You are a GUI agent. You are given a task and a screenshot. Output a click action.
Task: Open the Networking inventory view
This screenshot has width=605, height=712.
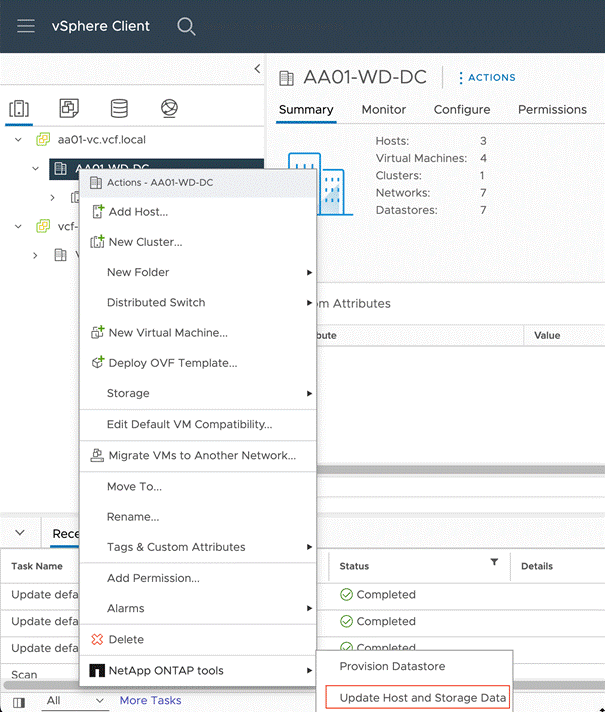[169, 108]
